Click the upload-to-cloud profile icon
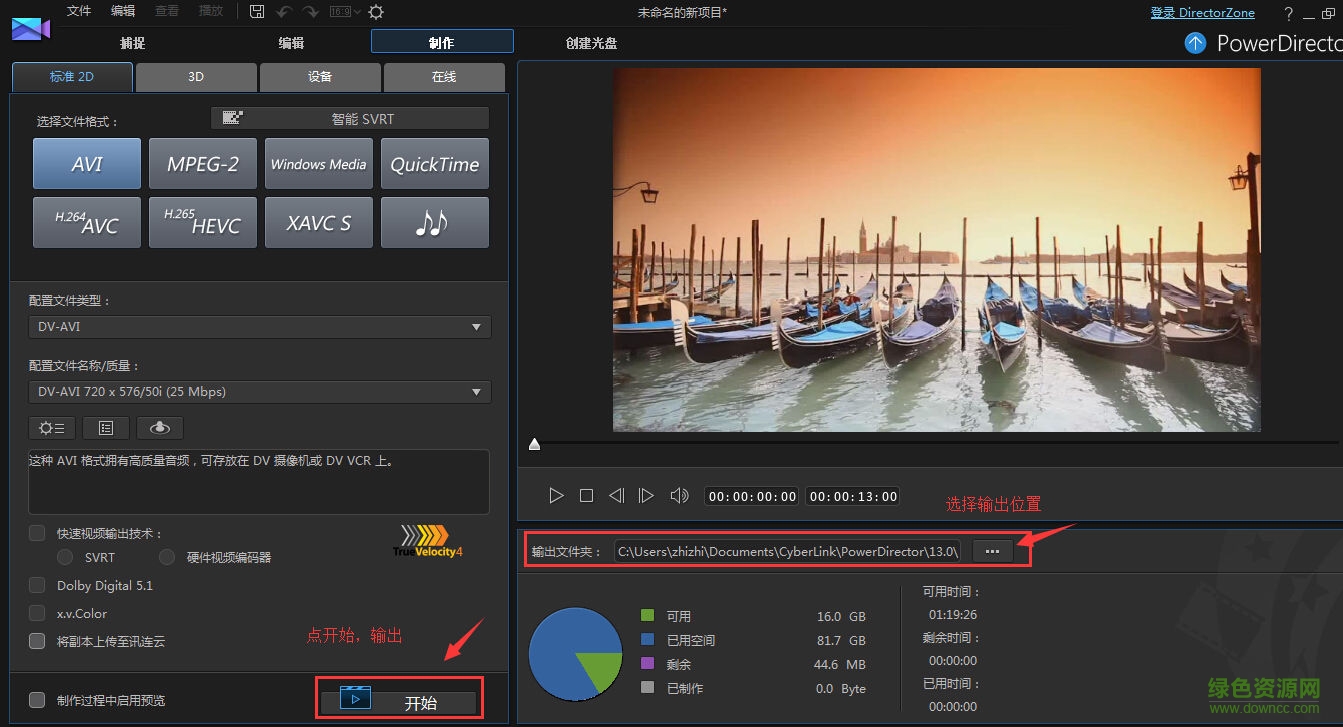Viewport: 1343px width, 727px height. coord(159,427)
